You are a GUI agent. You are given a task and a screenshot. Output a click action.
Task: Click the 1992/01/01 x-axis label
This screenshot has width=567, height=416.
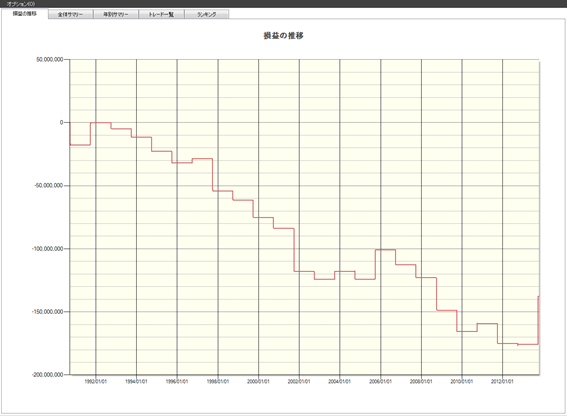coord(95,382)
